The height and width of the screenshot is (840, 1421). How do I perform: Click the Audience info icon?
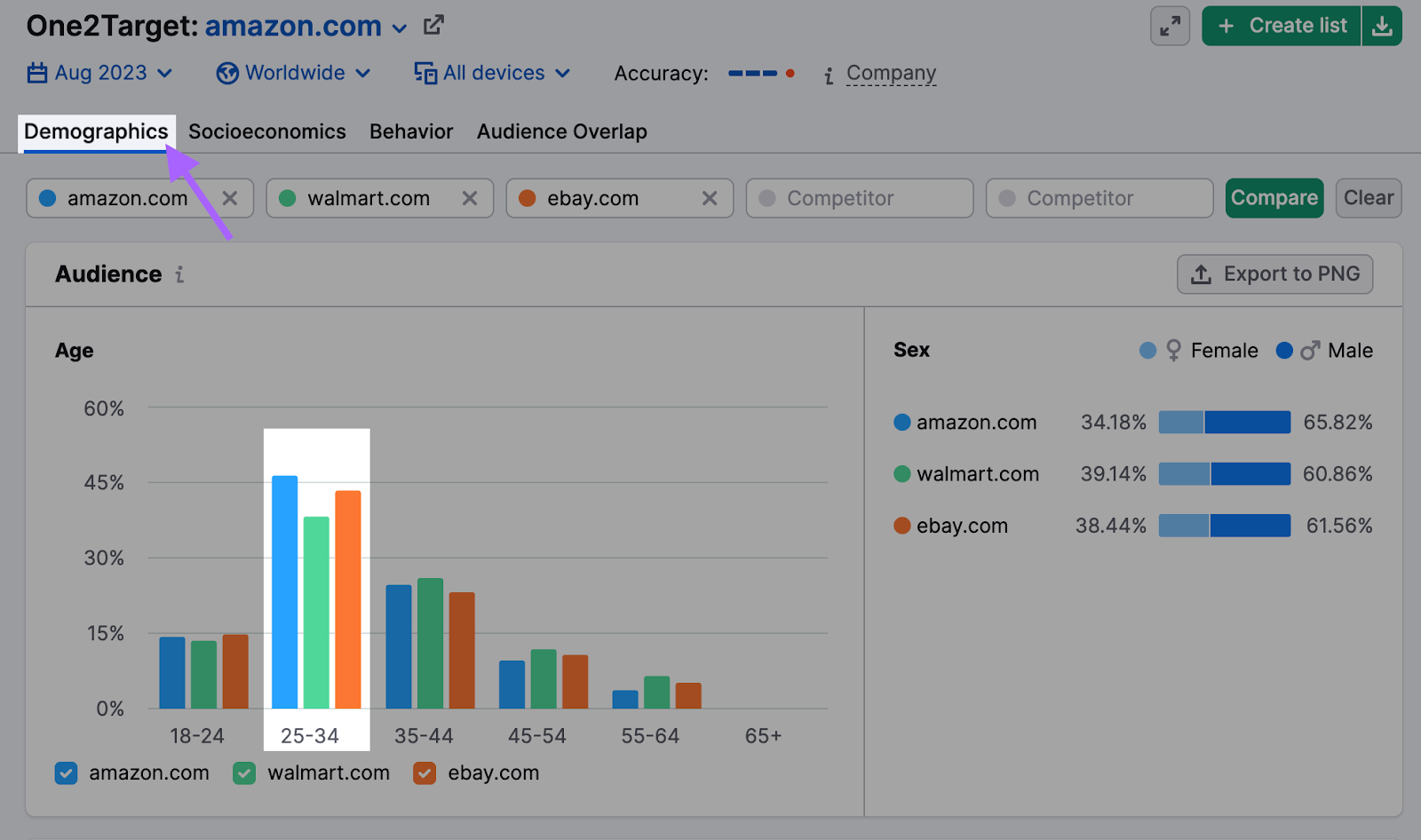tap(179, 274)
